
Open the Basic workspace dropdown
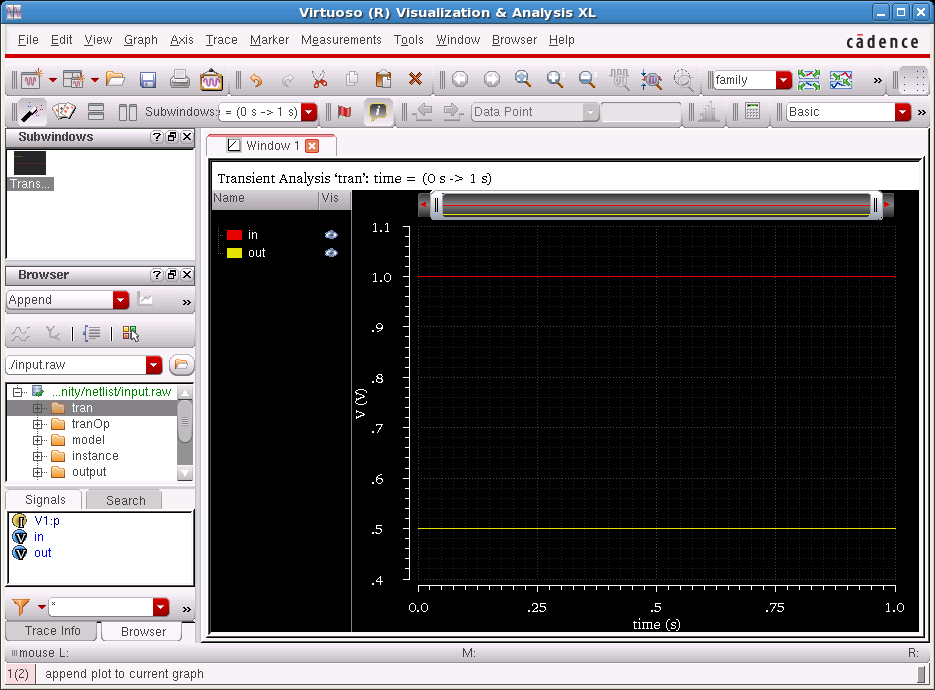903,112
